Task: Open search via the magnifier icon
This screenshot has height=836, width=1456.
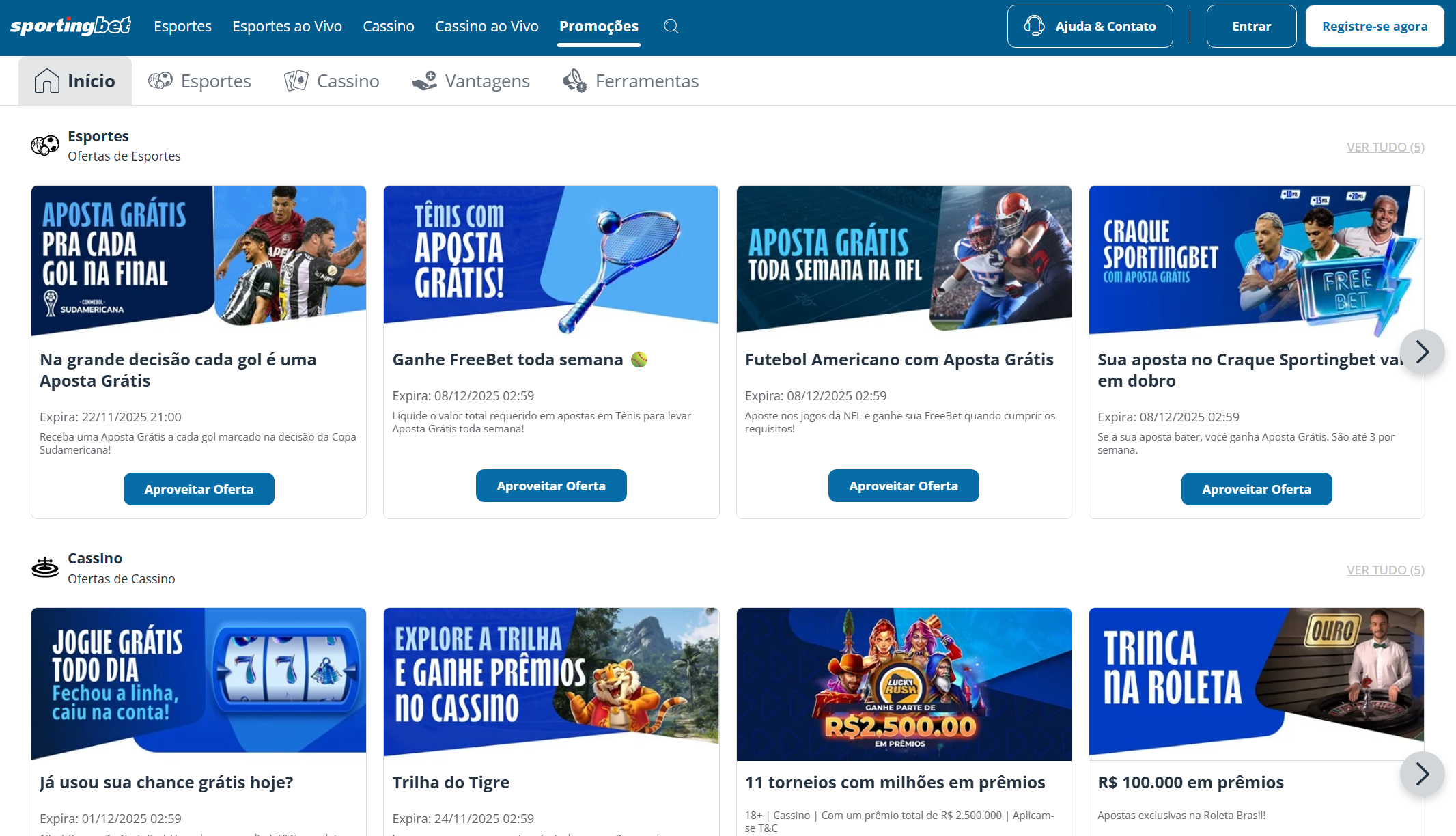Action: point(670,26)
